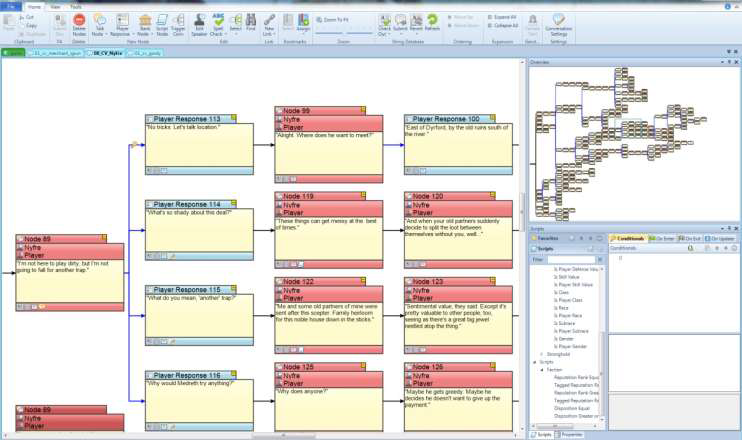
Task: Run Spell Check from ribbon
Action: point(219,21)
